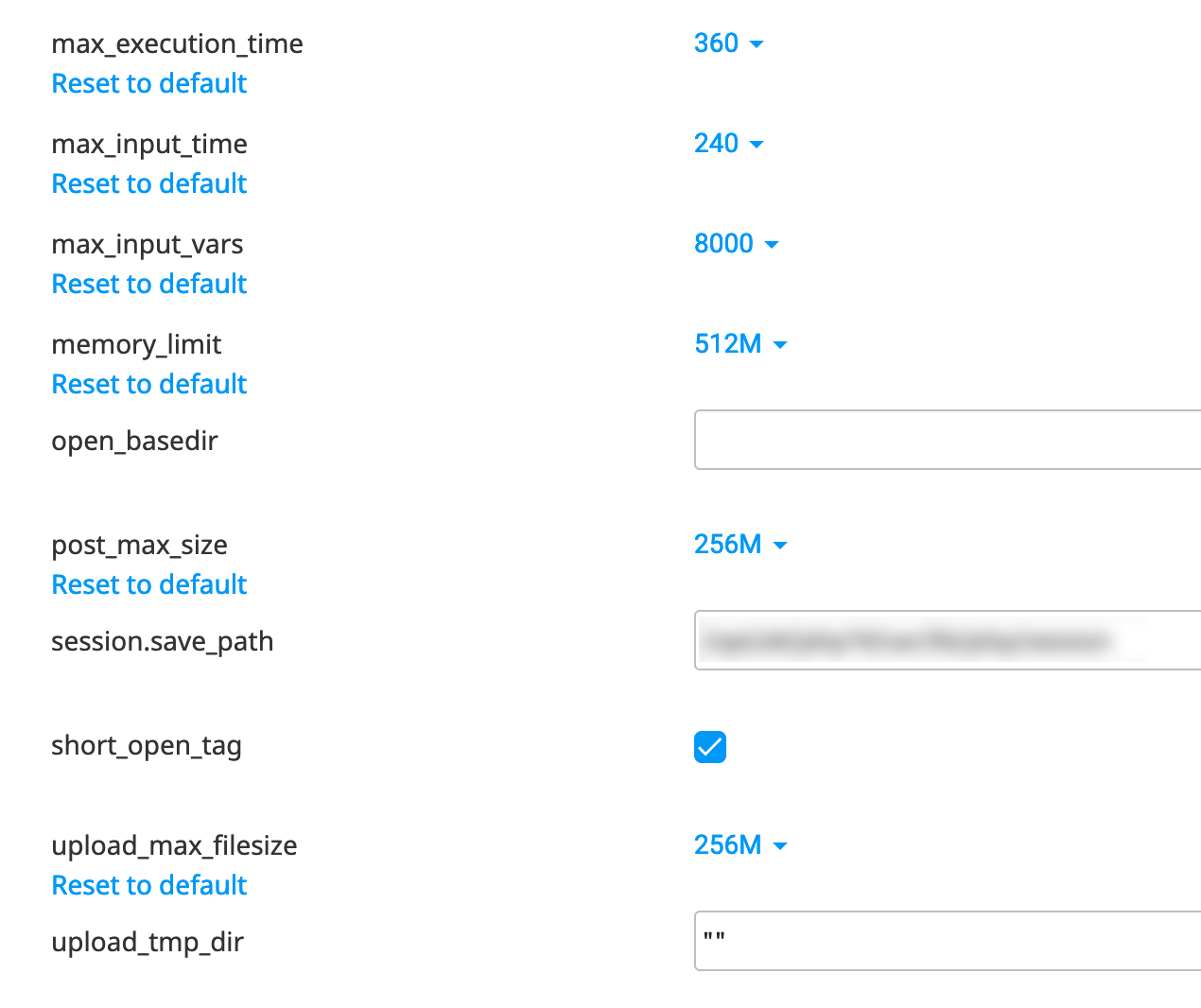1201x1008 pixels.
Task: Reset max_execution_time to default
Action: tap(149, 83)
